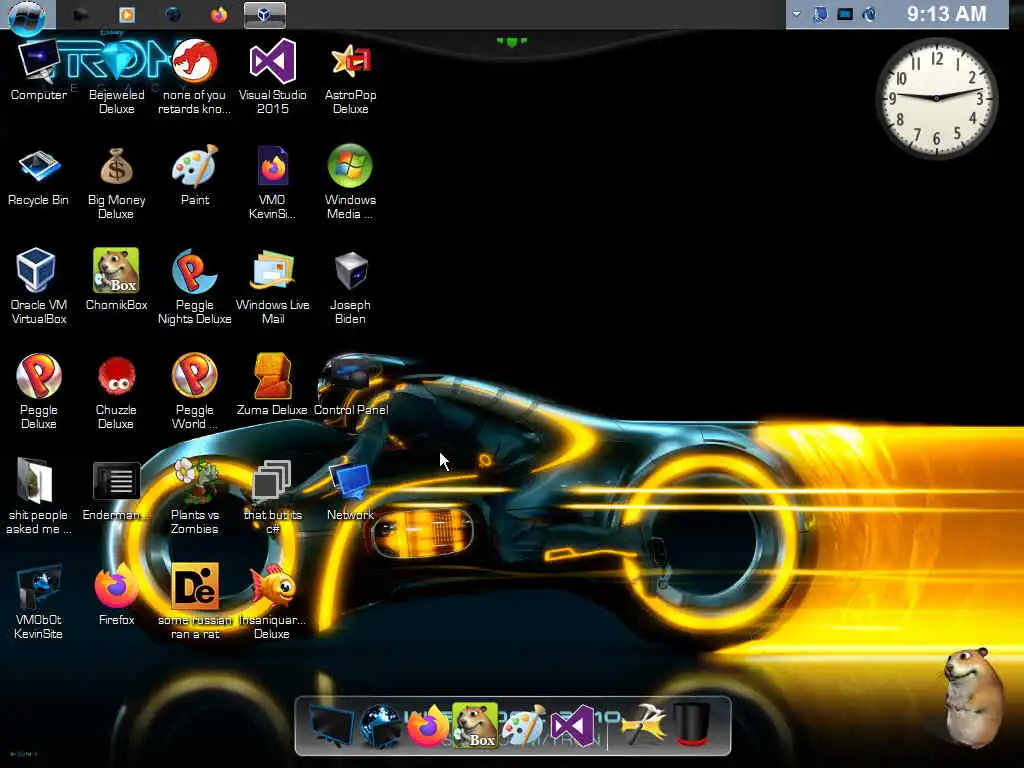This screenshot has width=1024, height=768.
Task: Open the Network desktop icon
Action: [350, 491]
